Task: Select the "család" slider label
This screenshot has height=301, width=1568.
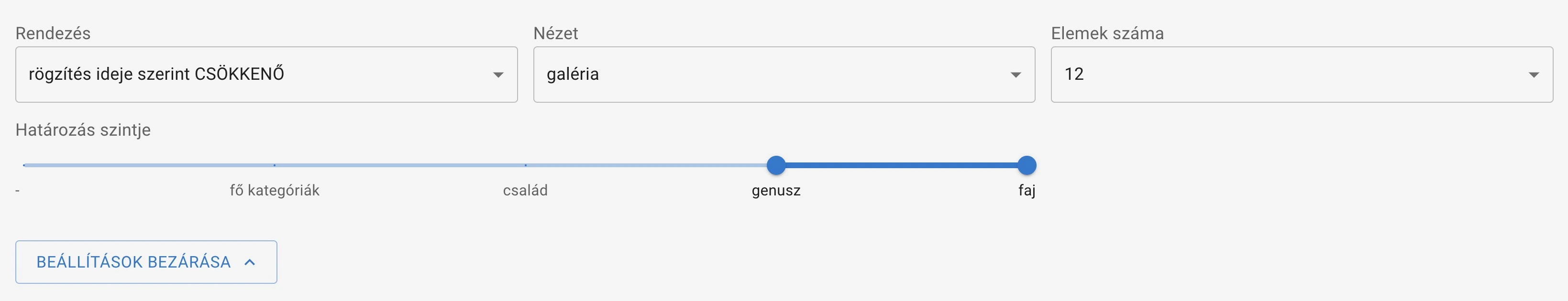Action: pos(525,190)
